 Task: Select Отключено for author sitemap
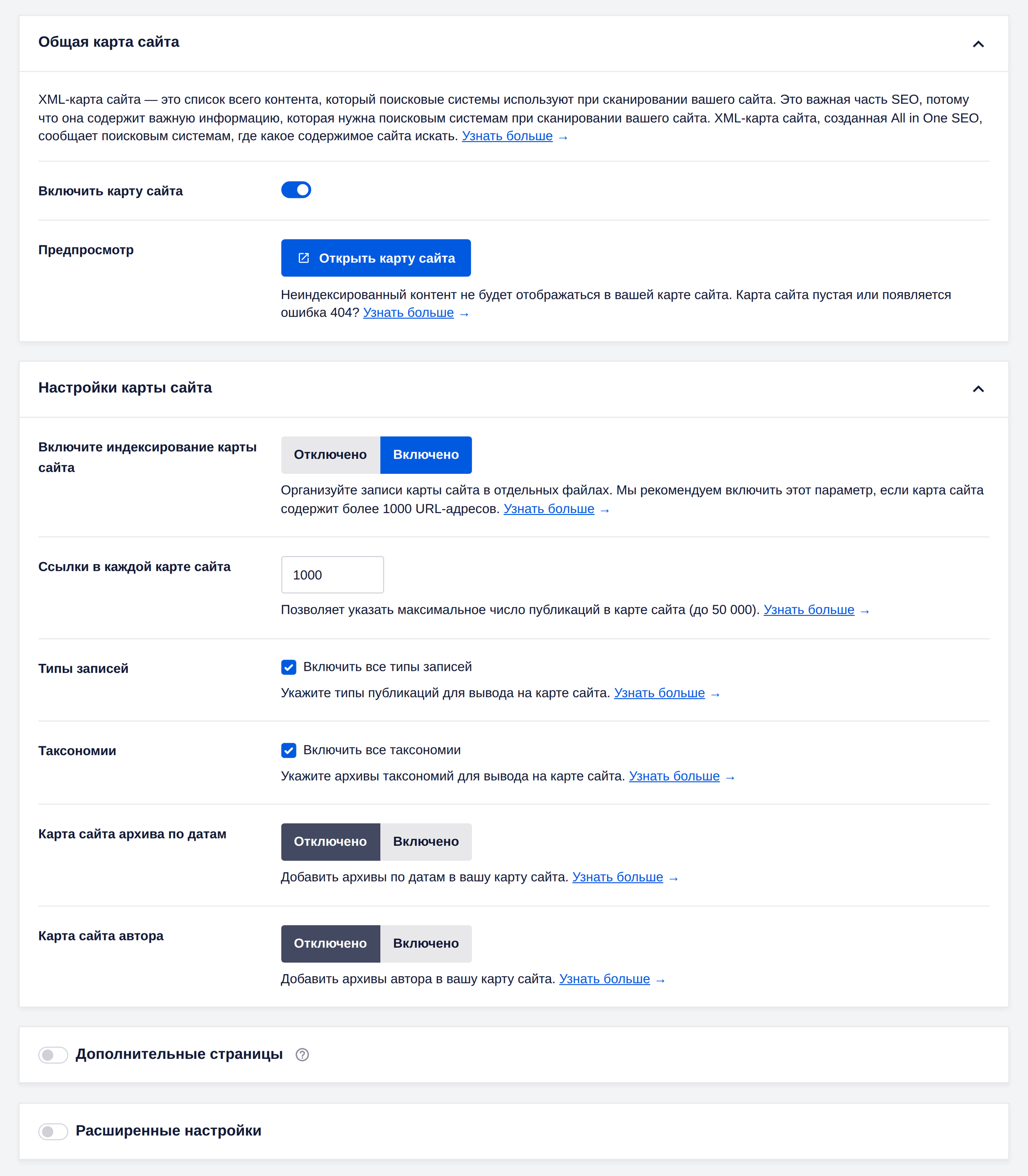330,944
